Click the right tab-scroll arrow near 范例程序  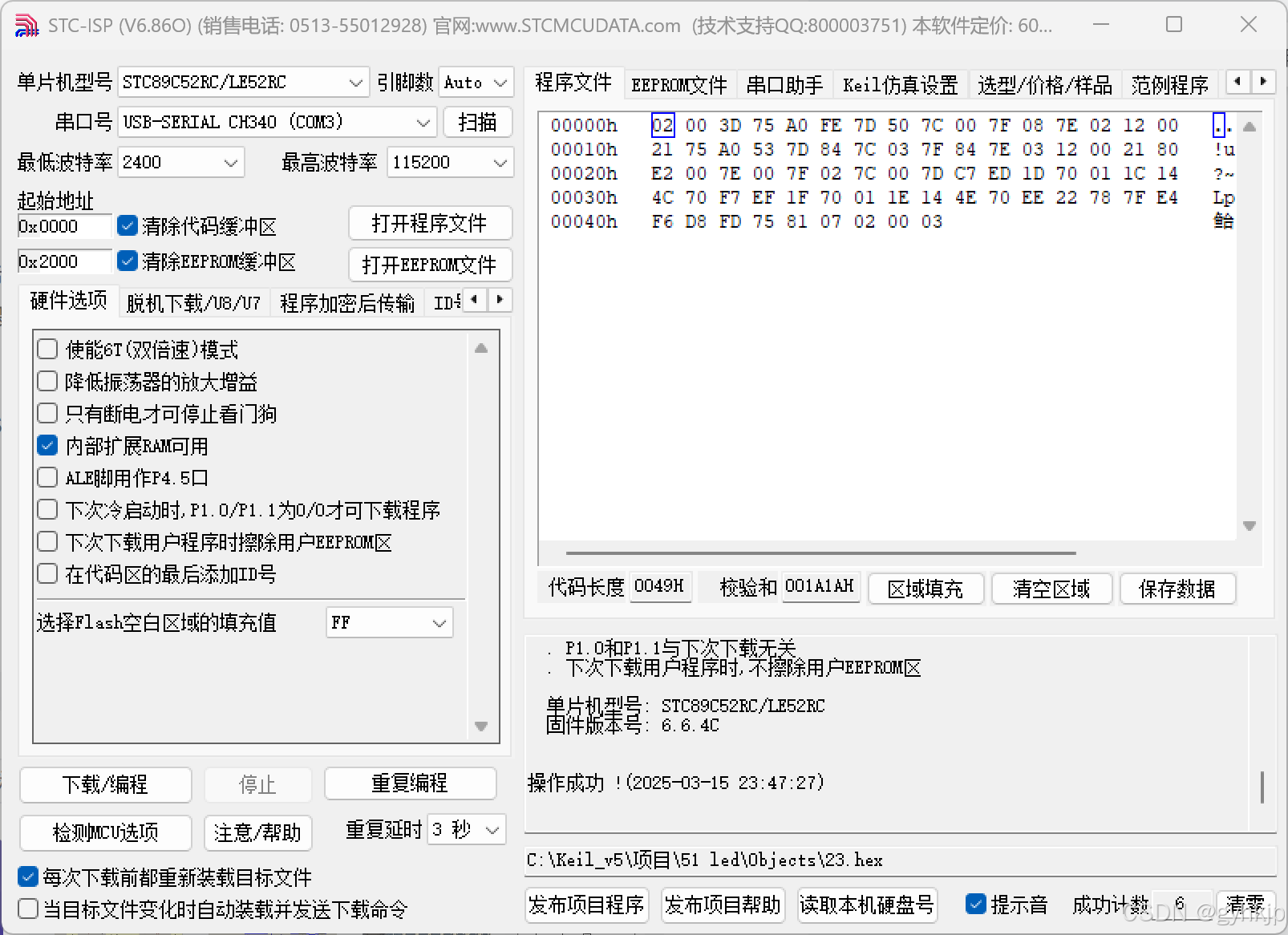(1262, 81)
